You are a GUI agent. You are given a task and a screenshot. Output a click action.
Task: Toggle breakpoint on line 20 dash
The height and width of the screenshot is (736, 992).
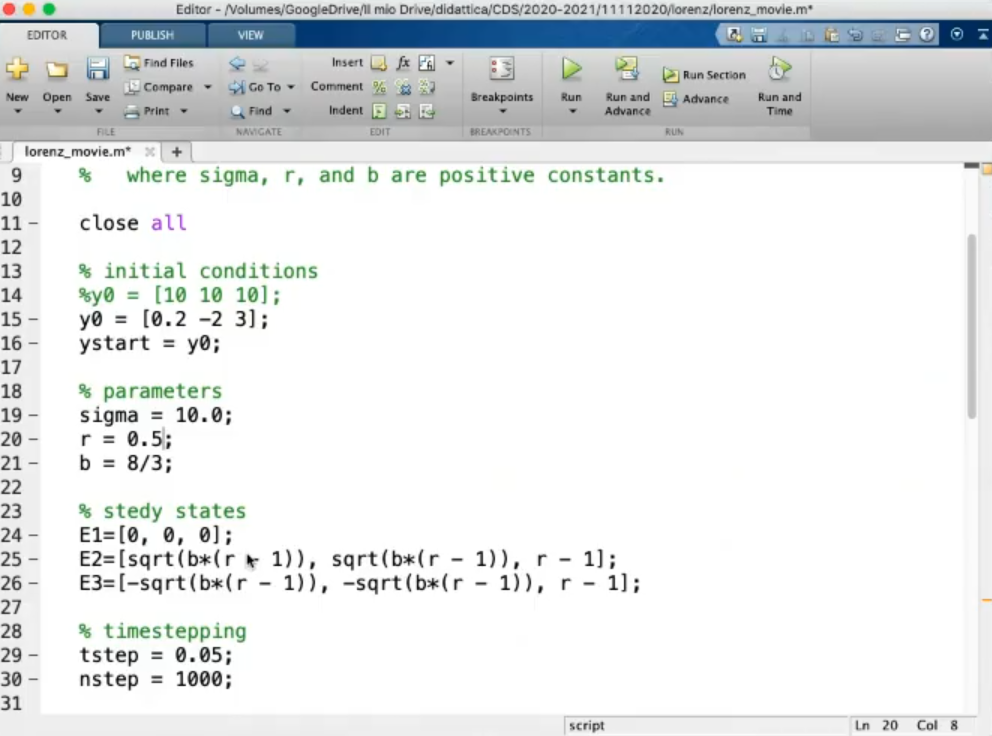pos(33,439)
